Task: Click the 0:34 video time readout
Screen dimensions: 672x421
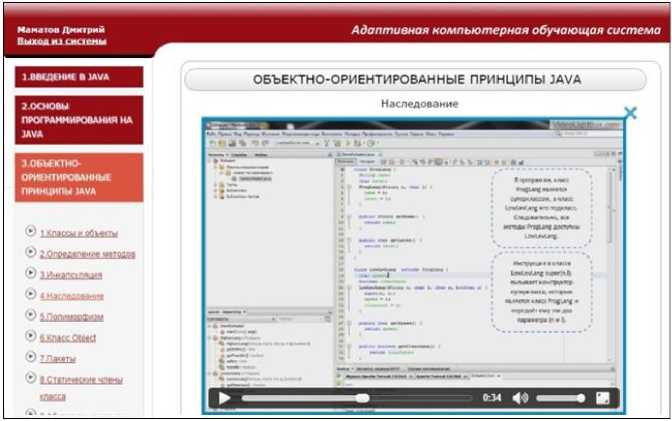Action: point(492,398)
